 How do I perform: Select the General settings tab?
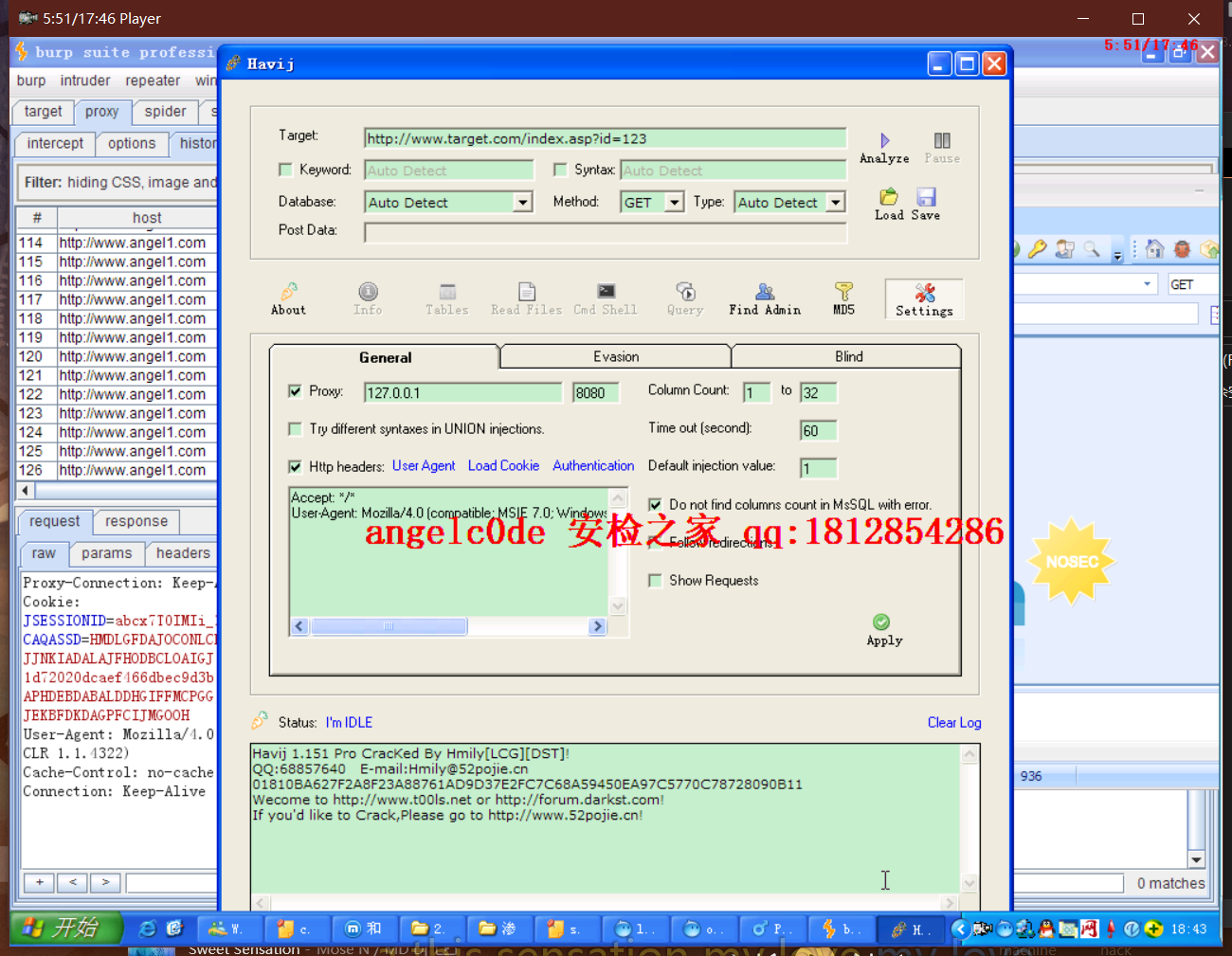[x=385, y=357]
